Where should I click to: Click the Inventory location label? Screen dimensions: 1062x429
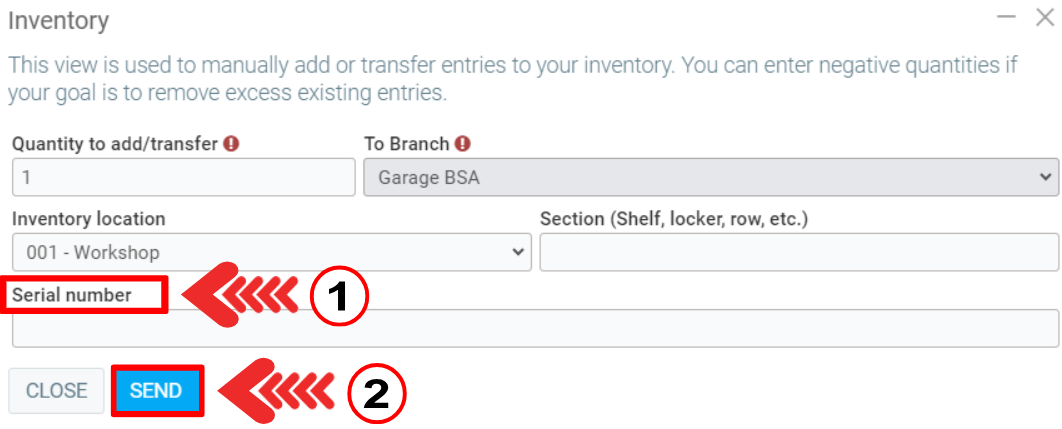[x=89, y=219]
